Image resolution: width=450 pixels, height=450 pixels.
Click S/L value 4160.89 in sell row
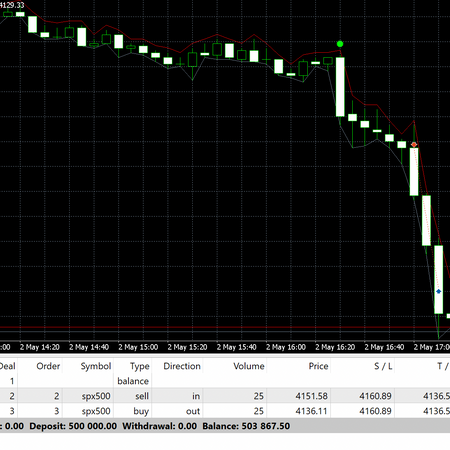click(375, 396)
